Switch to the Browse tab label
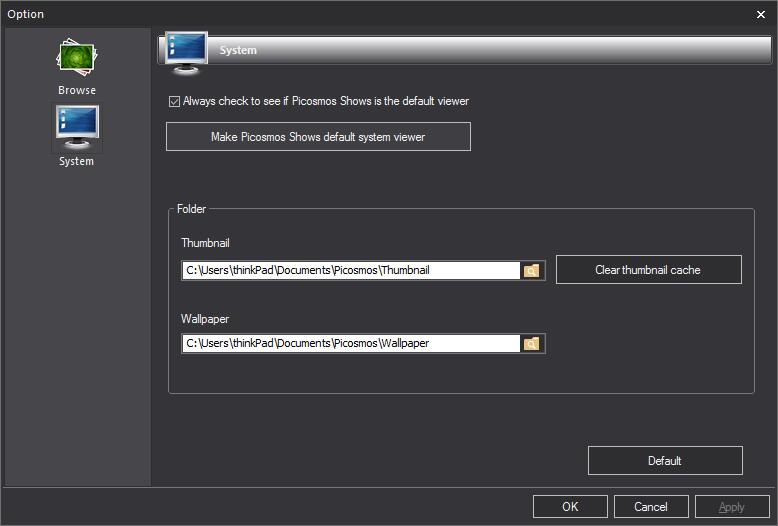Image resolution: width=778 pixels, height=526 pixels. point(77,90)
